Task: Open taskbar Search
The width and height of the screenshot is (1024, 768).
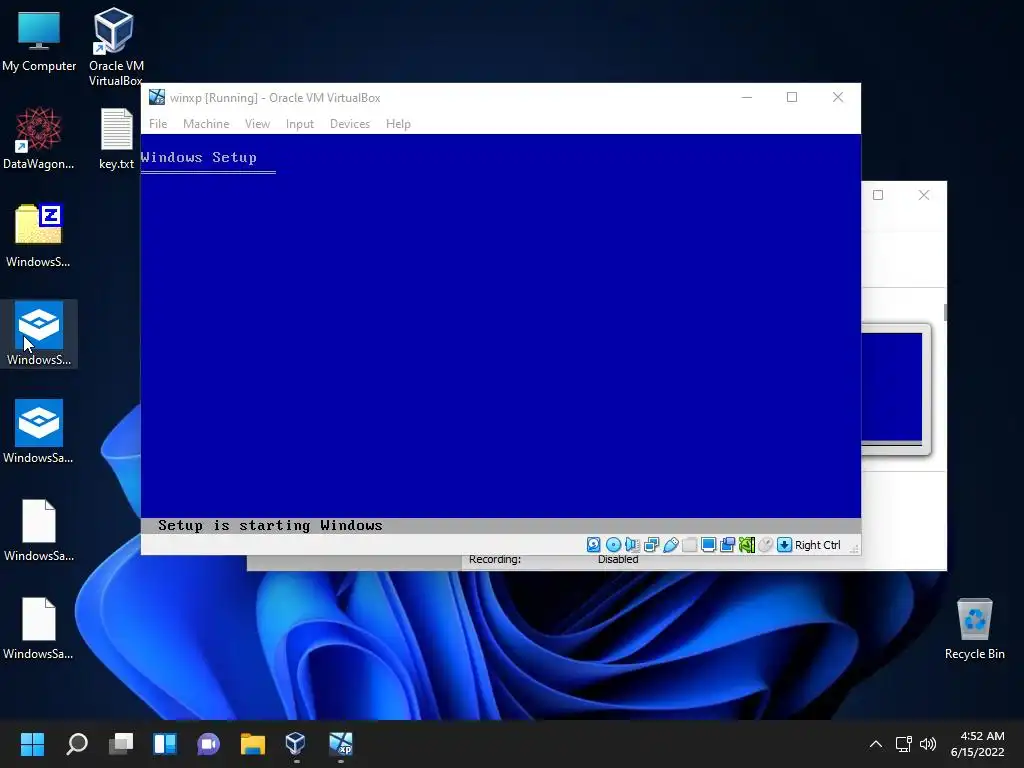Action: coord(76,744)
